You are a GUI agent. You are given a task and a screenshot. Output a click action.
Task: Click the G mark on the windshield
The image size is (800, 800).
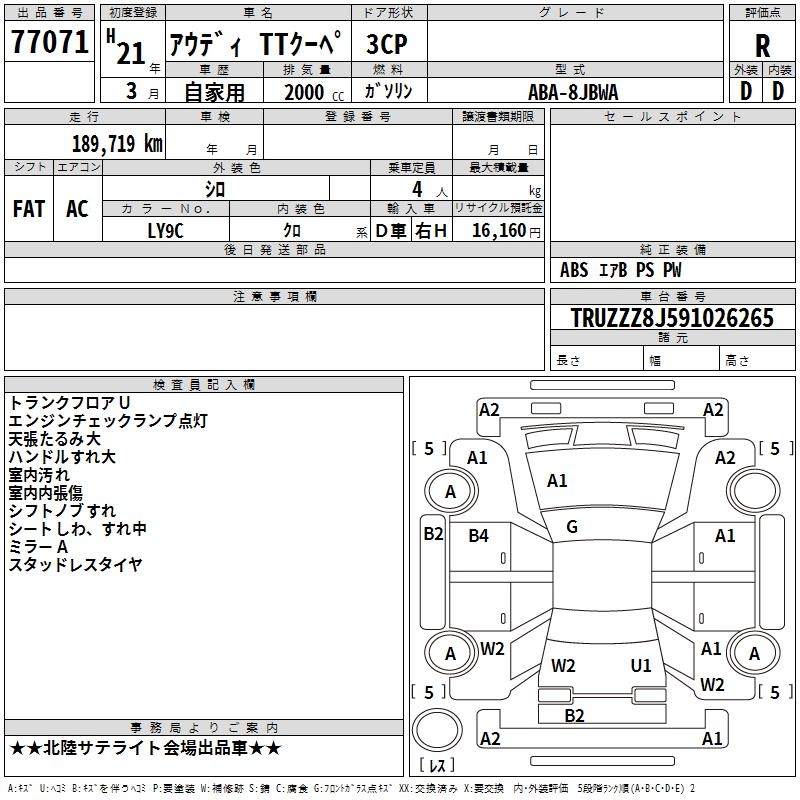(x=572, y=526)
